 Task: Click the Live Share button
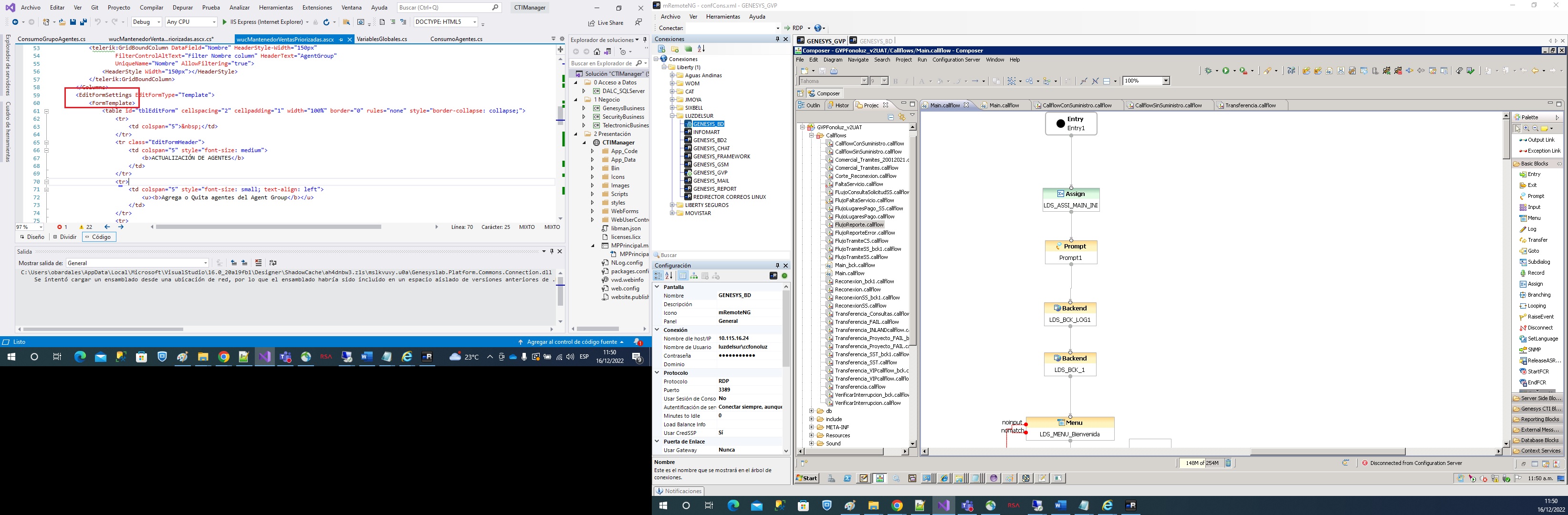[x=606, y=23]
